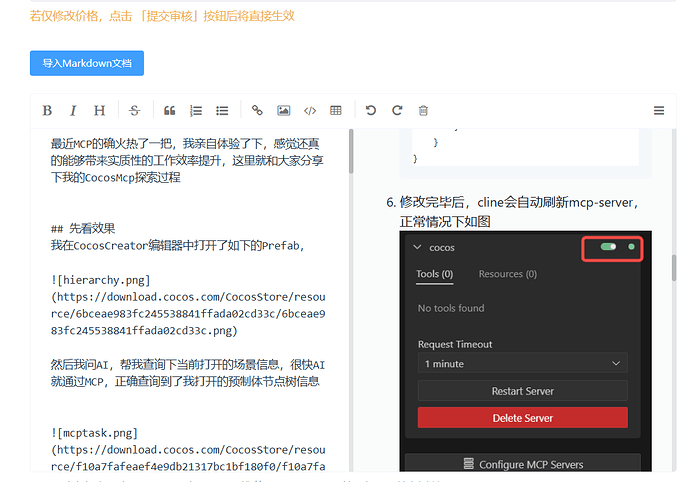The height and width of the screenshot is (482, 690).
Task: Toggle the cocos server enable switch
Action: (x=608, y=247)
